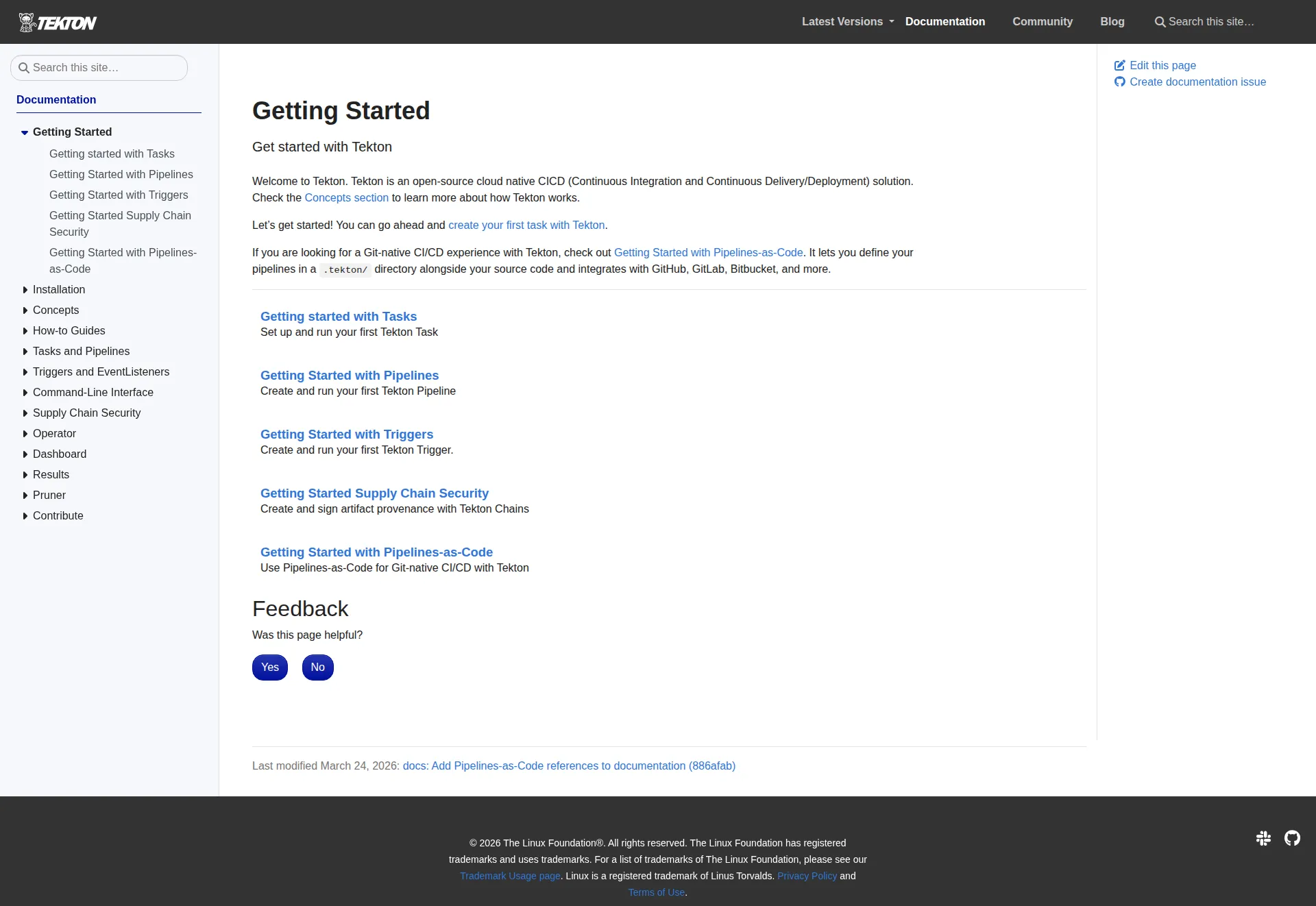Open the Blog page from the navbar

(1112, 21)
